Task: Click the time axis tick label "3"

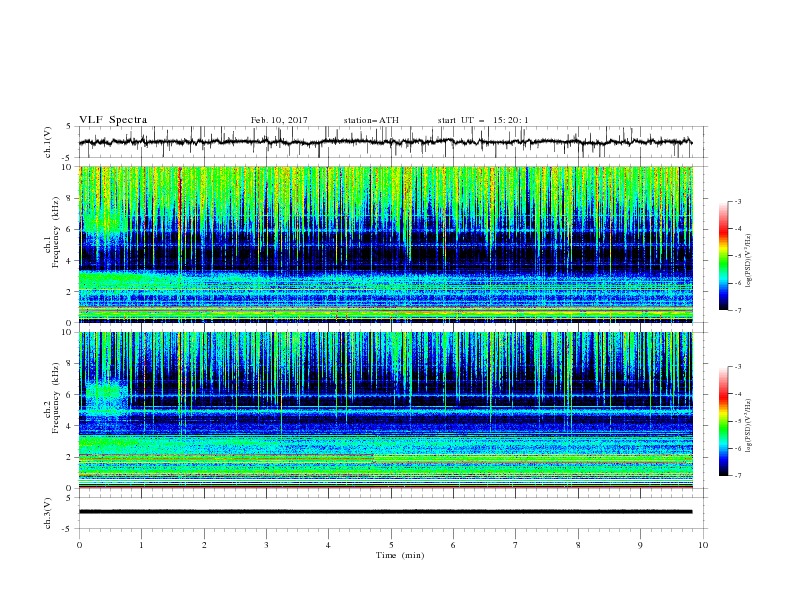Action: pyautogui.click(x=266, y=545)
